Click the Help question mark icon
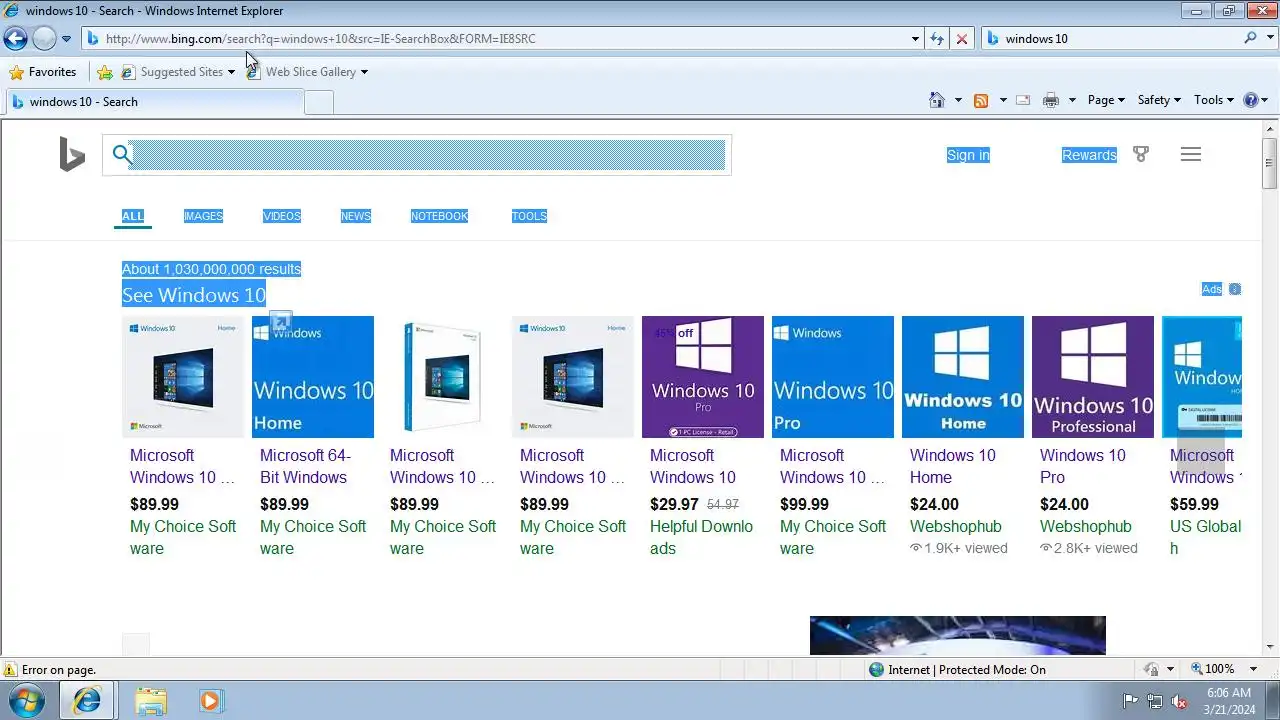Viewport: 1280px width, 720px height. [1251, 100]
